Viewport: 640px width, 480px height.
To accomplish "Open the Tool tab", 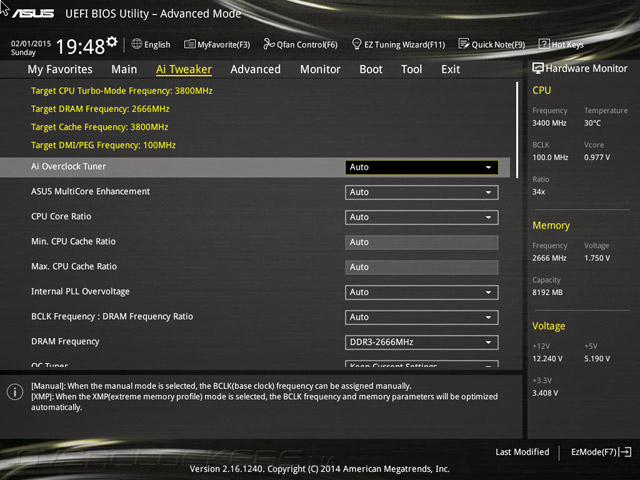I will point(411,69).
